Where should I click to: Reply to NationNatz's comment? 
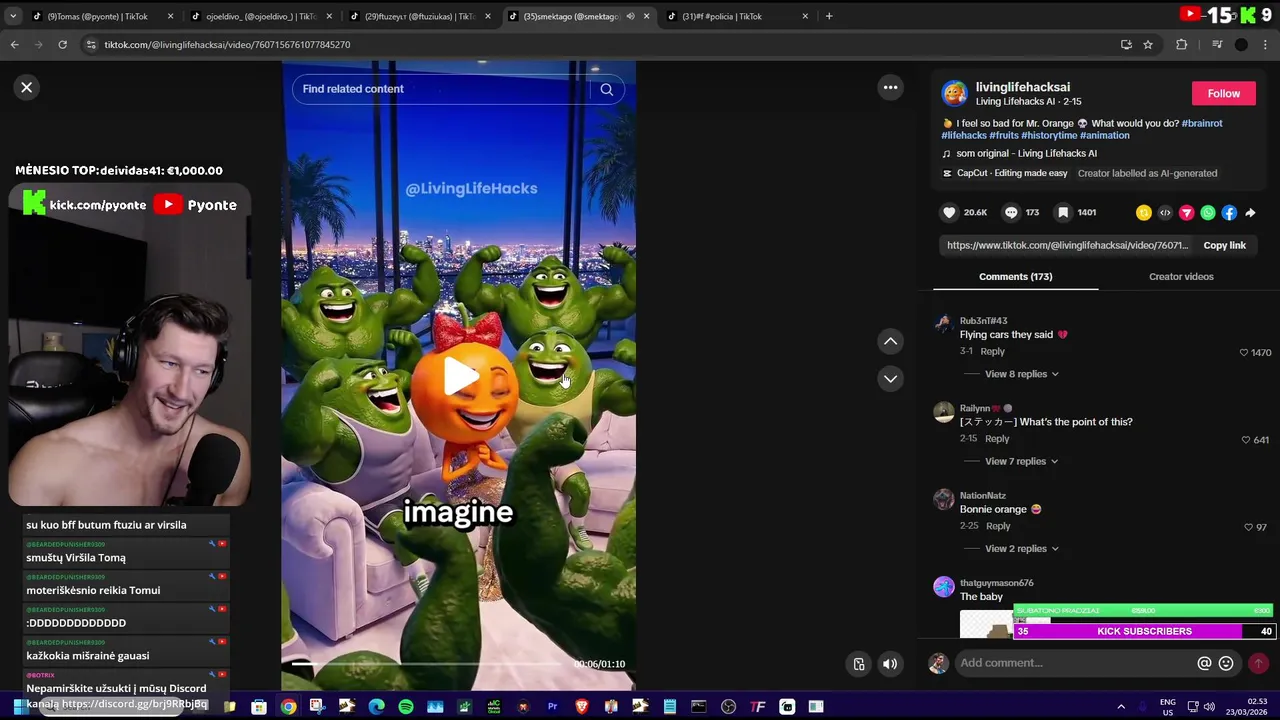[998, 526]
